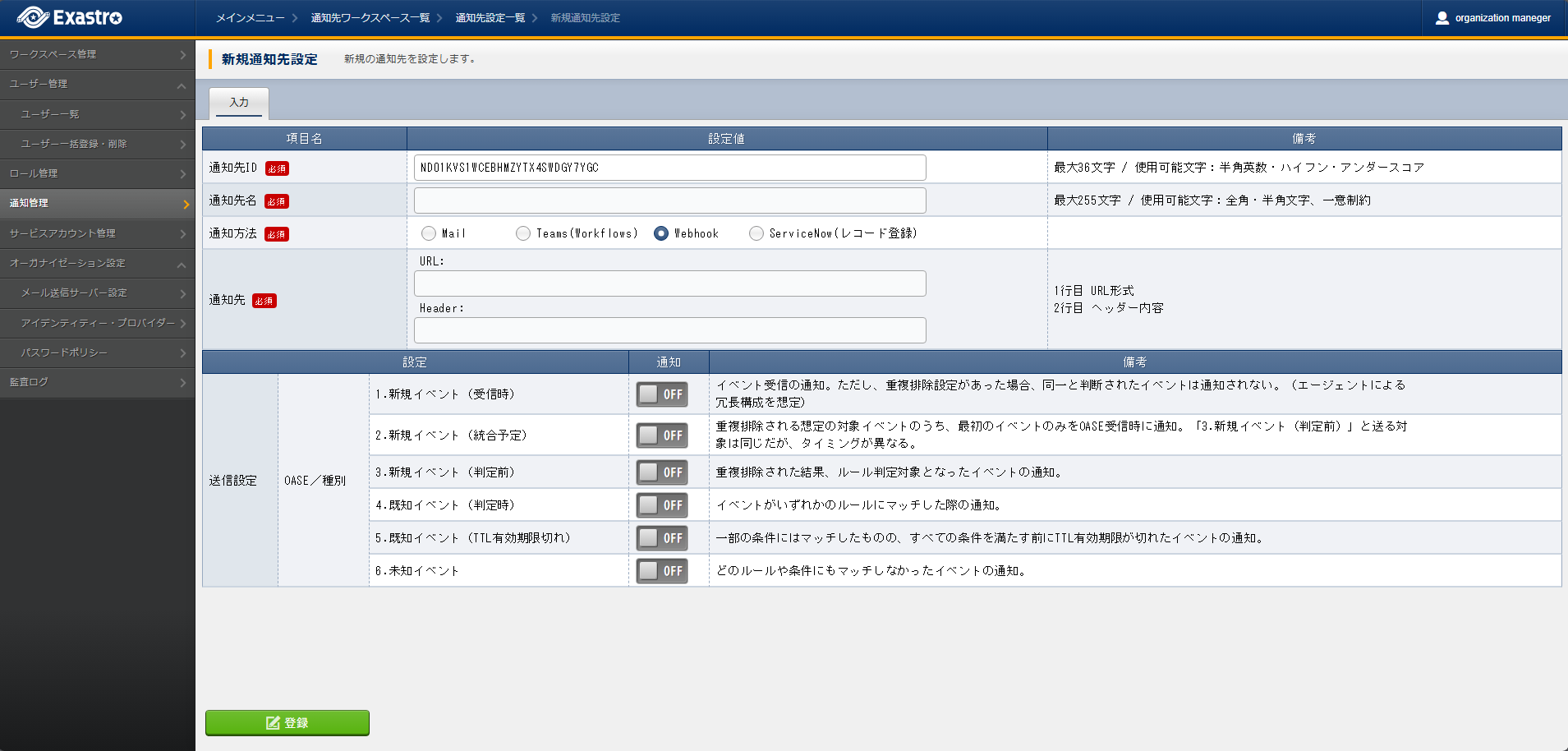
Task: Open アイデンティティー・プロバイダー sidebar item
Action: coord(98,323)
